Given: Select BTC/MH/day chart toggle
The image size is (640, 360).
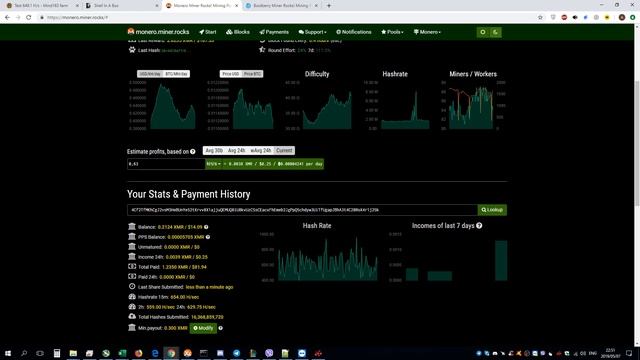Looking at the screenshot, I should [x=176, y=74].
